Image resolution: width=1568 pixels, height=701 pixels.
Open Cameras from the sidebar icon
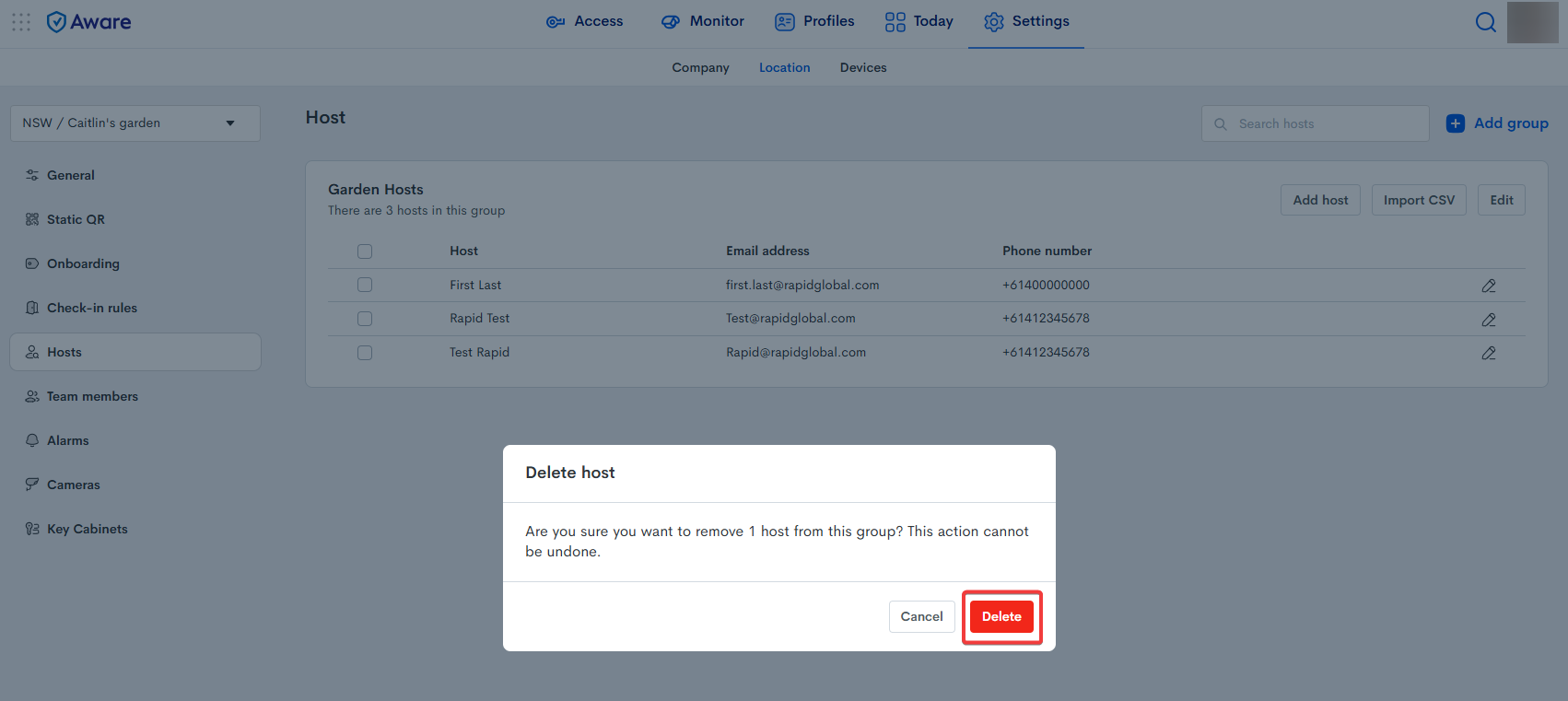click(x=32, y=485)
